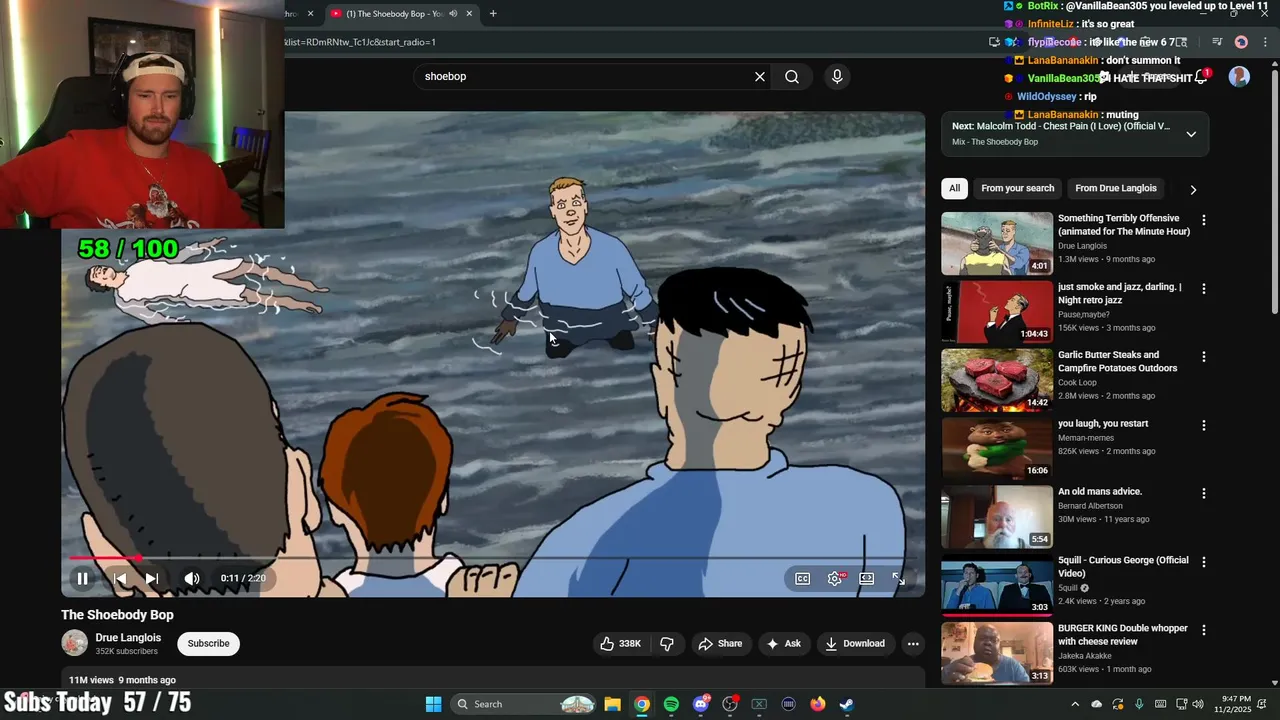The height and width of the screenshot is (720, 1280).
Task: Switch player to theater mode
Action: click(x=867, y=578)
